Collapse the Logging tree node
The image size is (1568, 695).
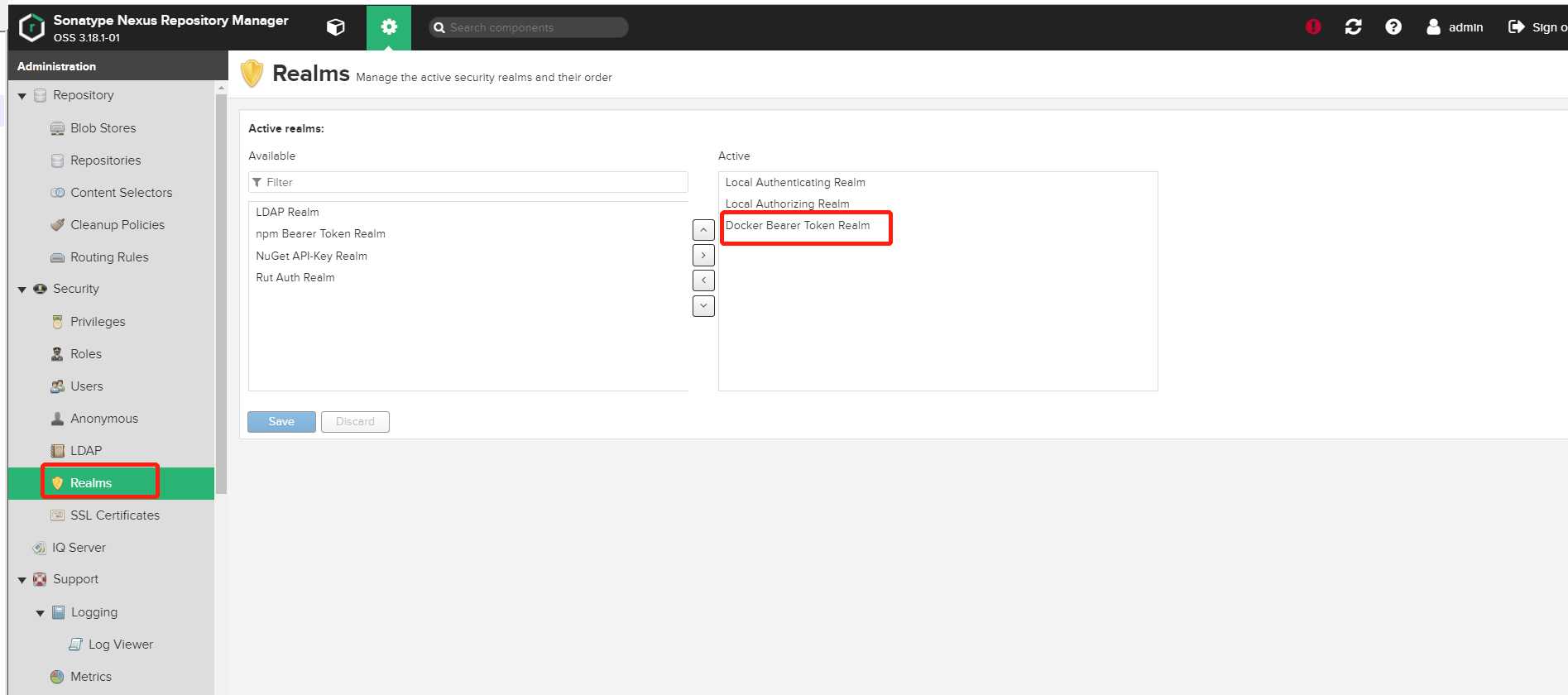[x=40, y=613]
